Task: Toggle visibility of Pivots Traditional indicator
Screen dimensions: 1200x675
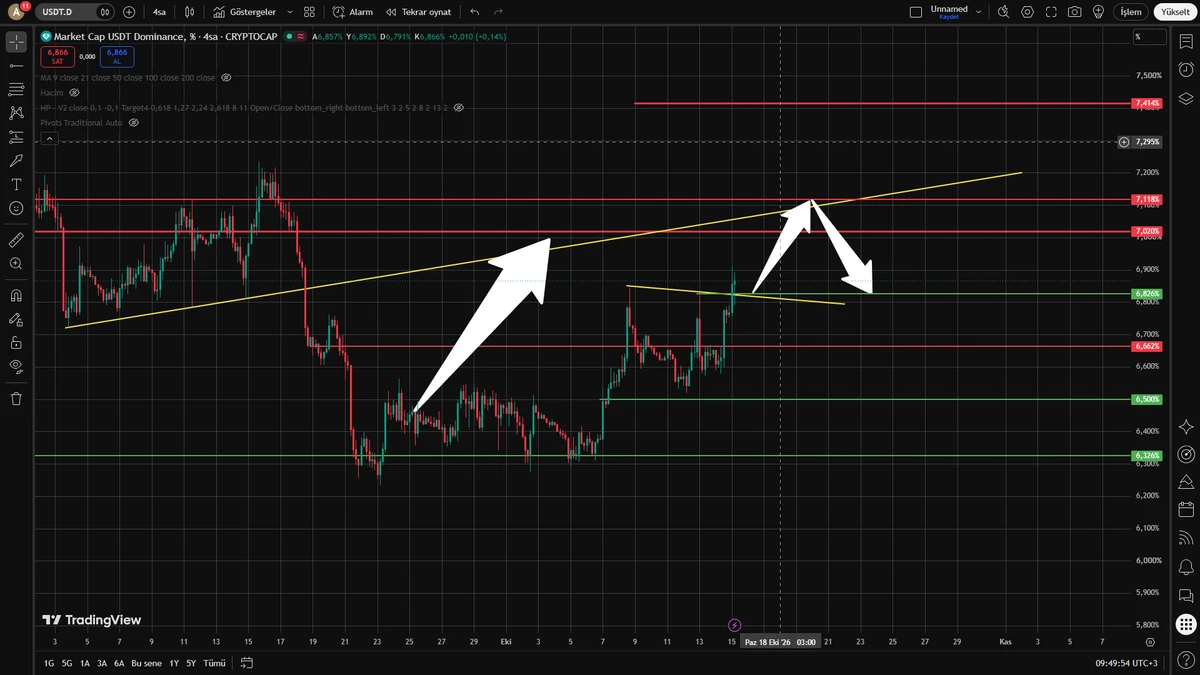Action: (x=134, y=122)
